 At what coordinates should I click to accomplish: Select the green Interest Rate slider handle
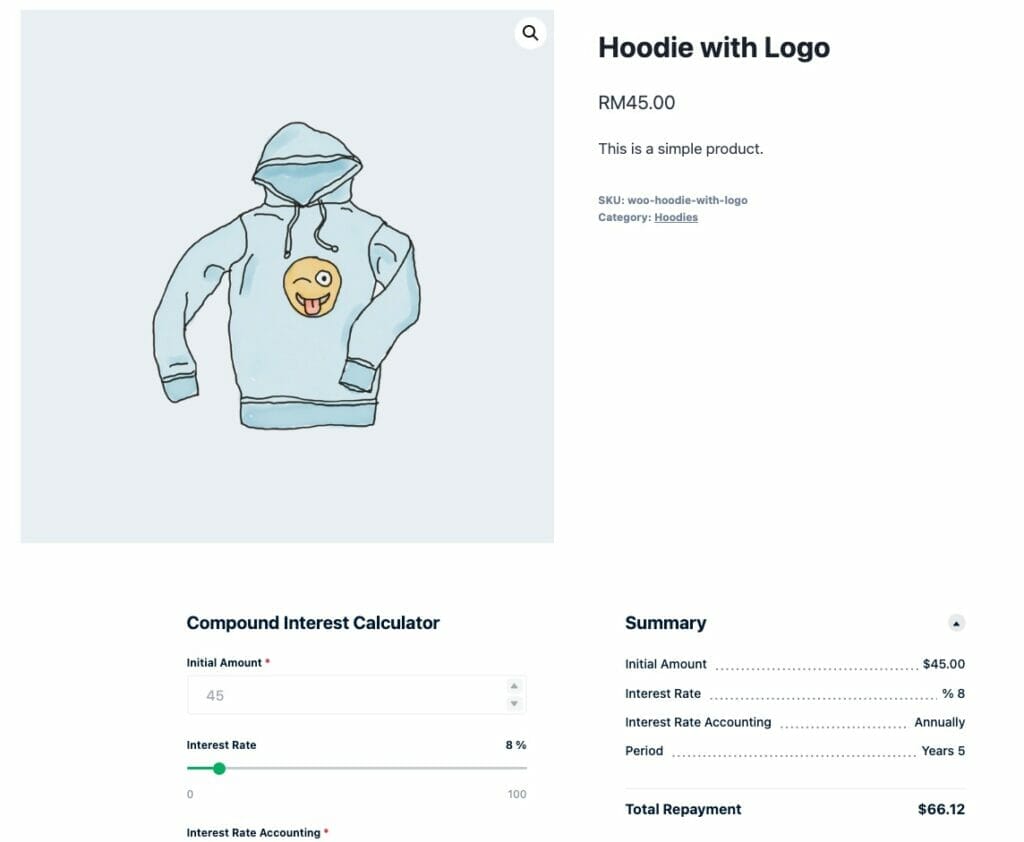(x=220, y=768)
